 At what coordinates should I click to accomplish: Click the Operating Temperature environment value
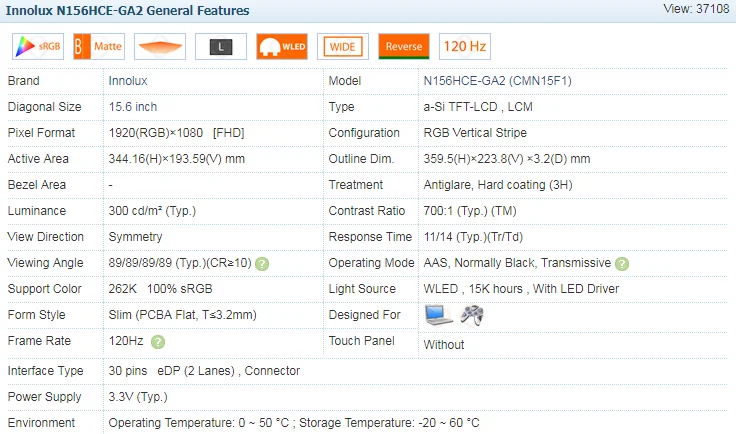pos(294,423)
